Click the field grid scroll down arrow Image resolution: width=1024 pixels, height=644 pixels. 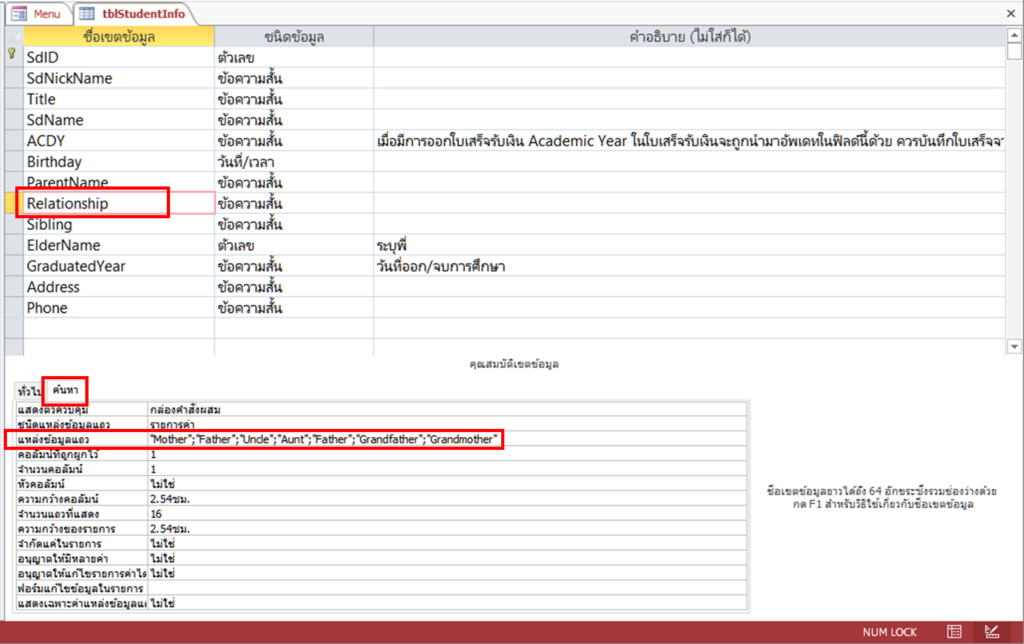click(x=1015, y=346)
